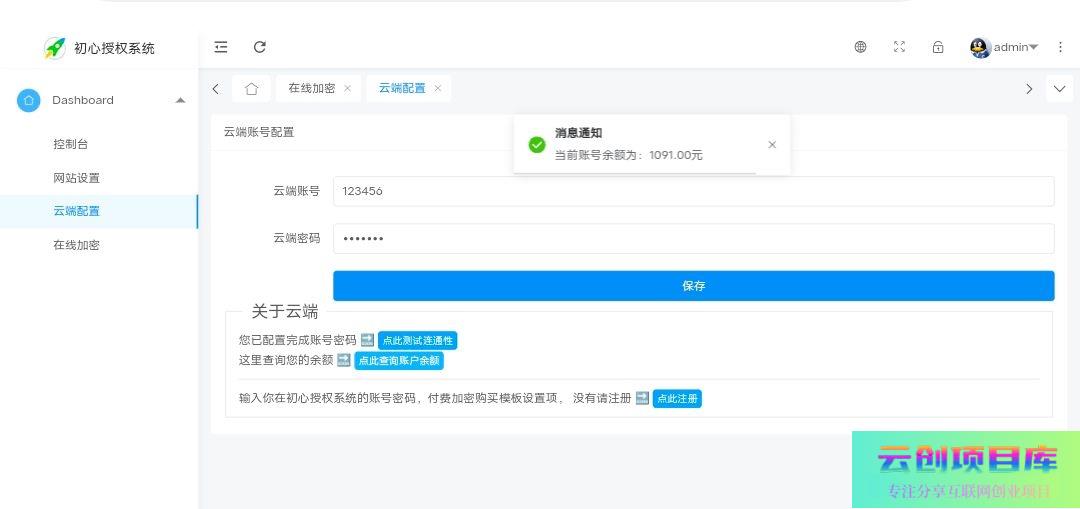
Task: Dismiss the 消息通知 notification
Action: pyautogui.click(x=772, y=145)
